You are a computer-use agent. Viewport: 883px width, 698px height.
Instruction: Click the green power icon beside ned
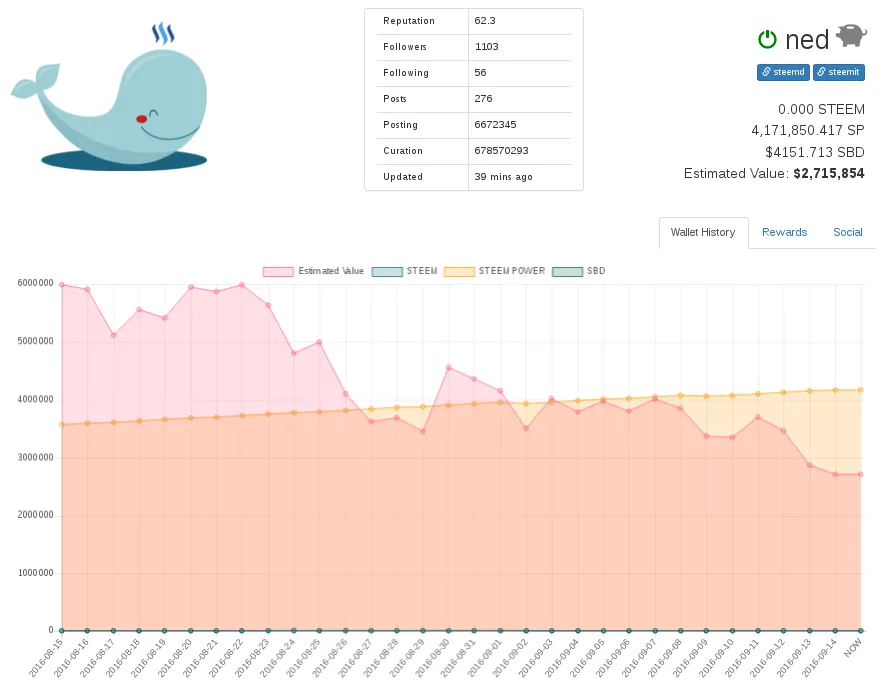(767, 39)
